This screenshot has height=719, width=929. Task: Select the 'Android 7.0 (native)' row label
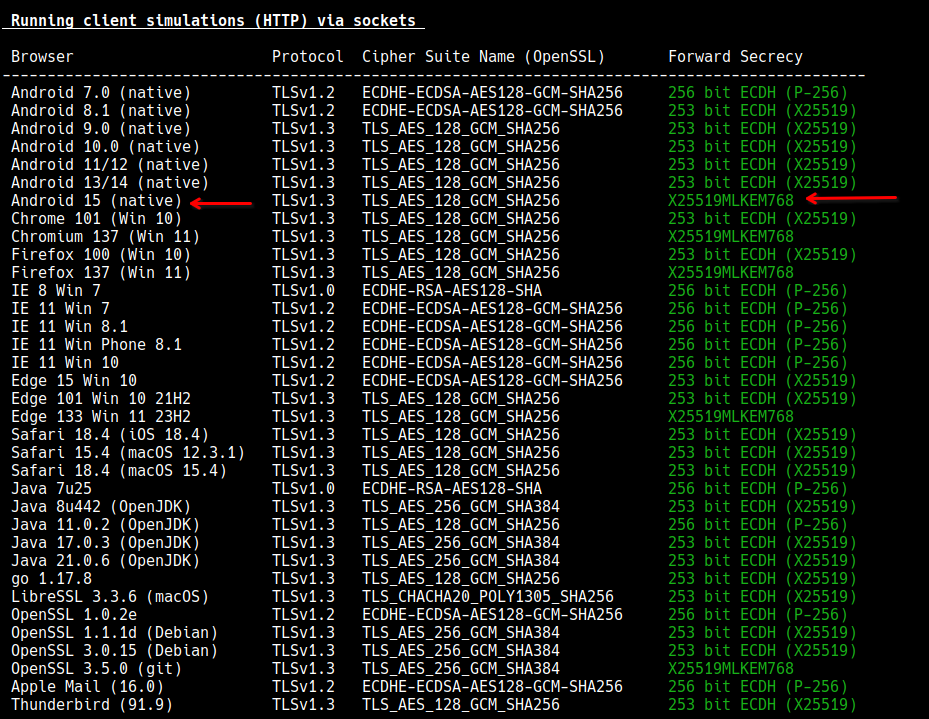coord(101,93)
